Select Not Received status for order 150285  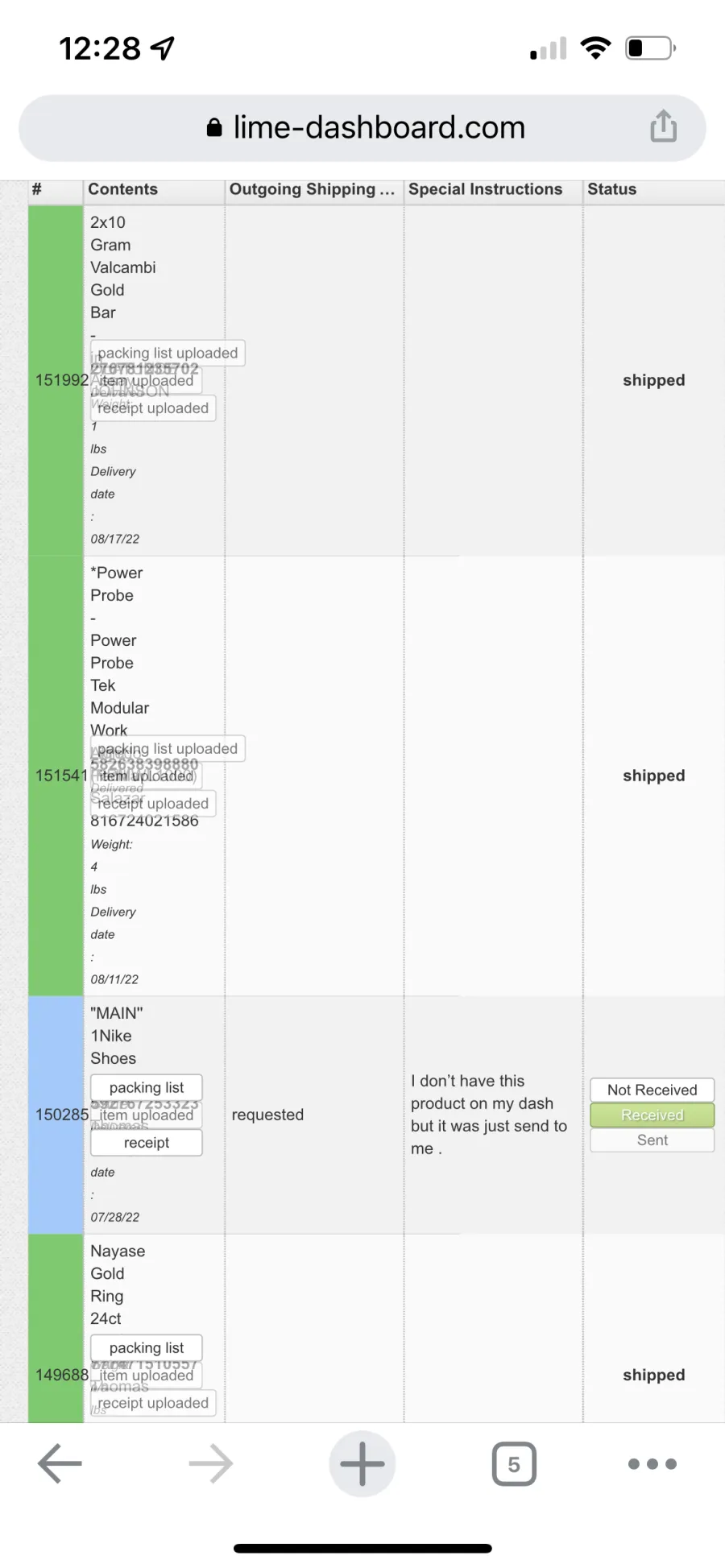click(652, 1090)
